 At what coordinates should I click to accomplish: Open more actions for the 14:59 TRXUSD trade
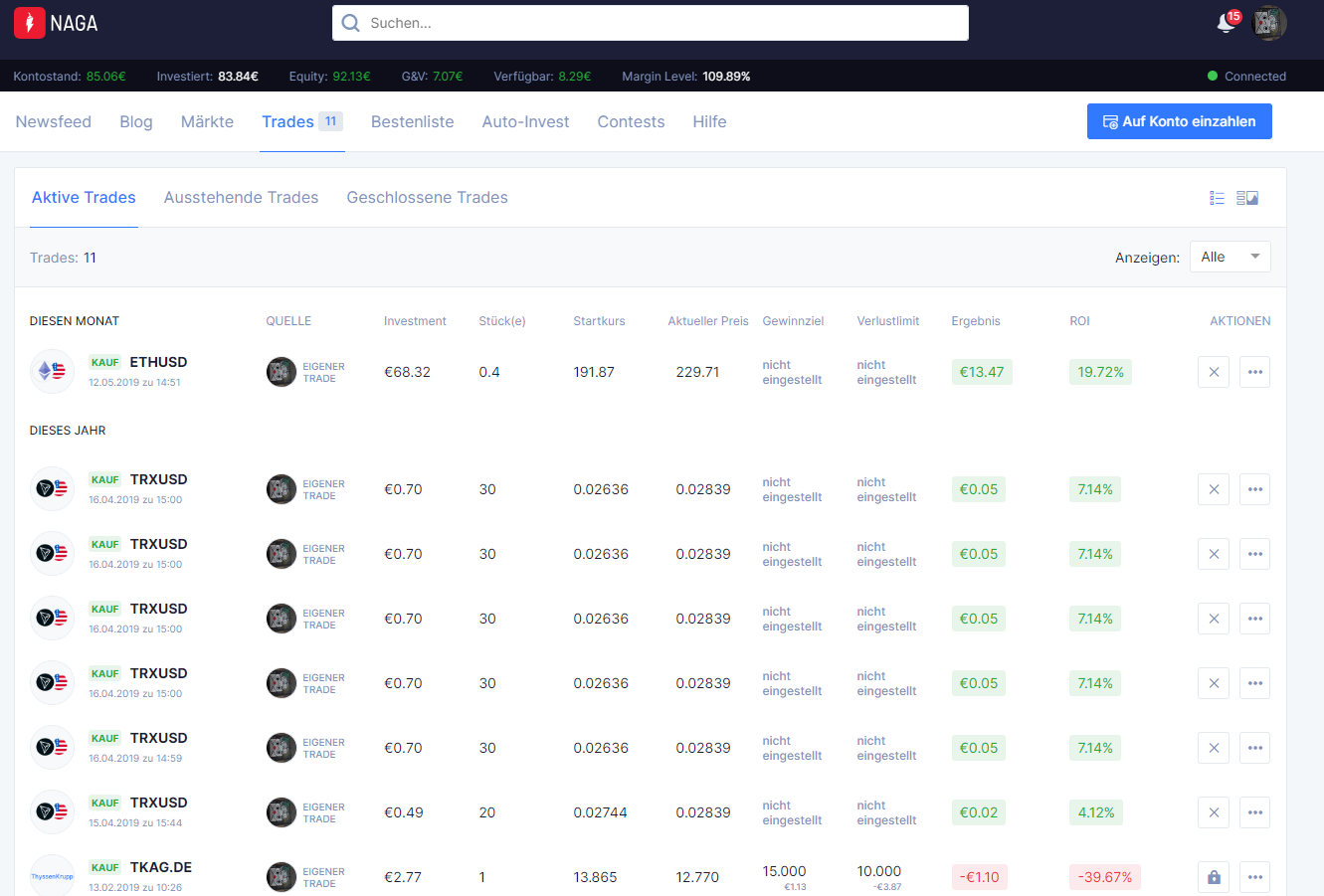point(1255,748)
